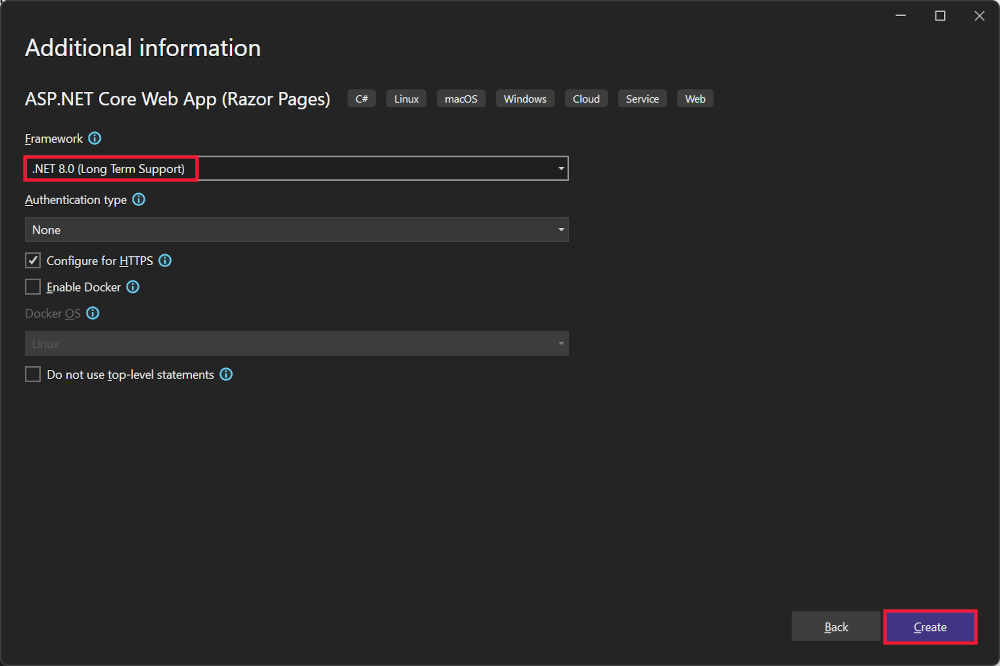Click the Cloud tag
This screenshot has width=1000, height=666.
(x=586, y=99)
